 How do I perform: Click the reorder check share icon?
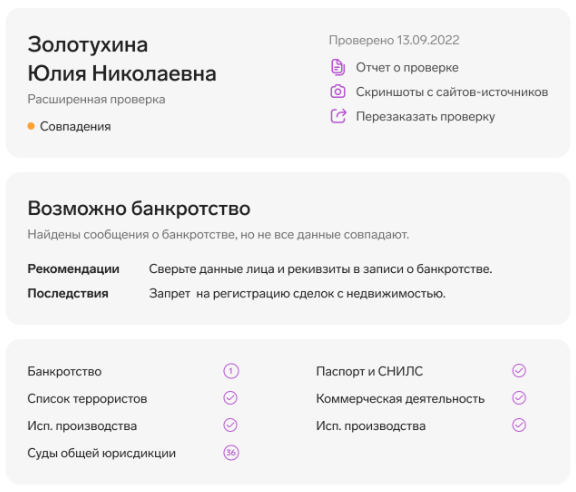[338, 116]
